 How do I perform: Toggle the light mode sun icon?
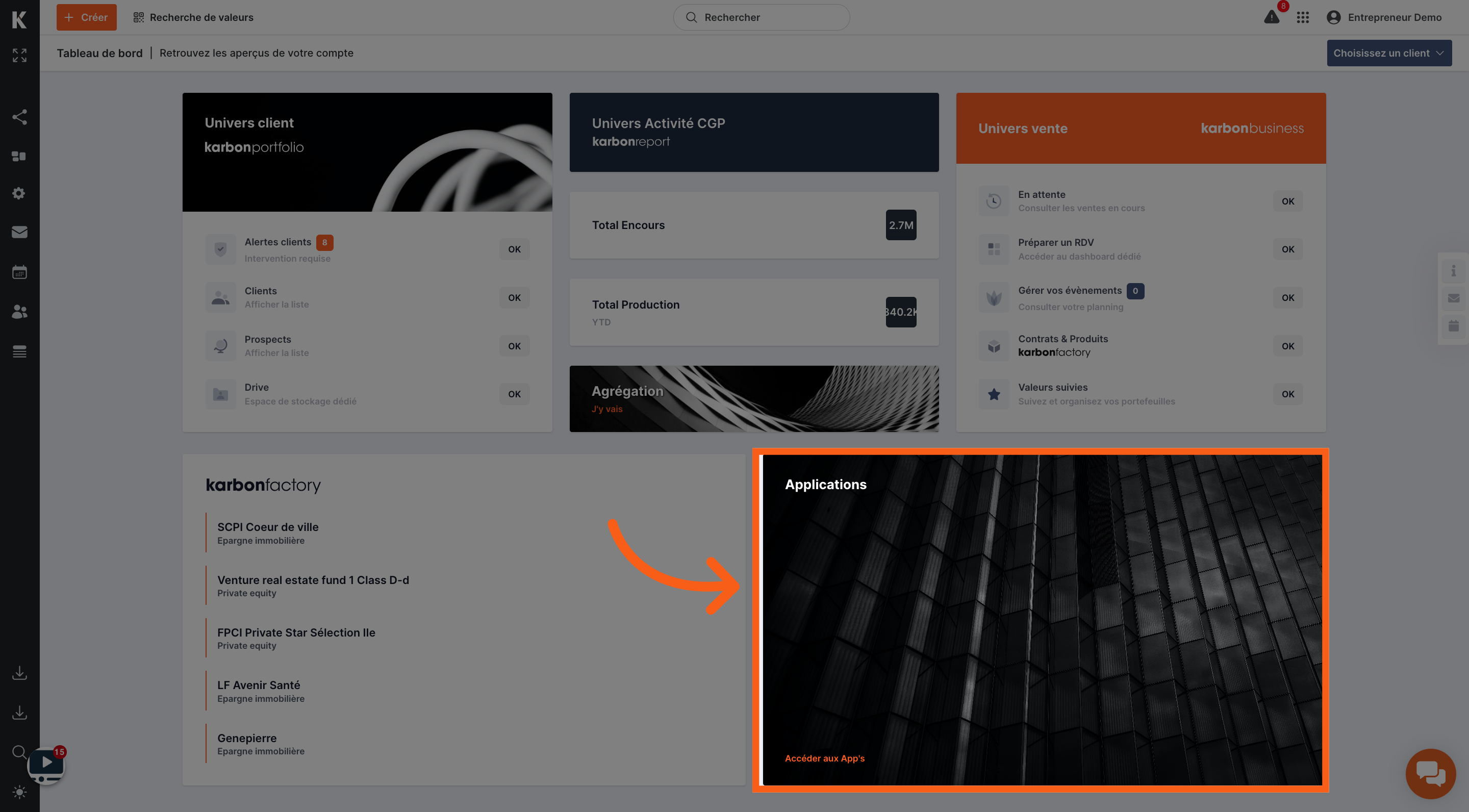coord(19,792)
